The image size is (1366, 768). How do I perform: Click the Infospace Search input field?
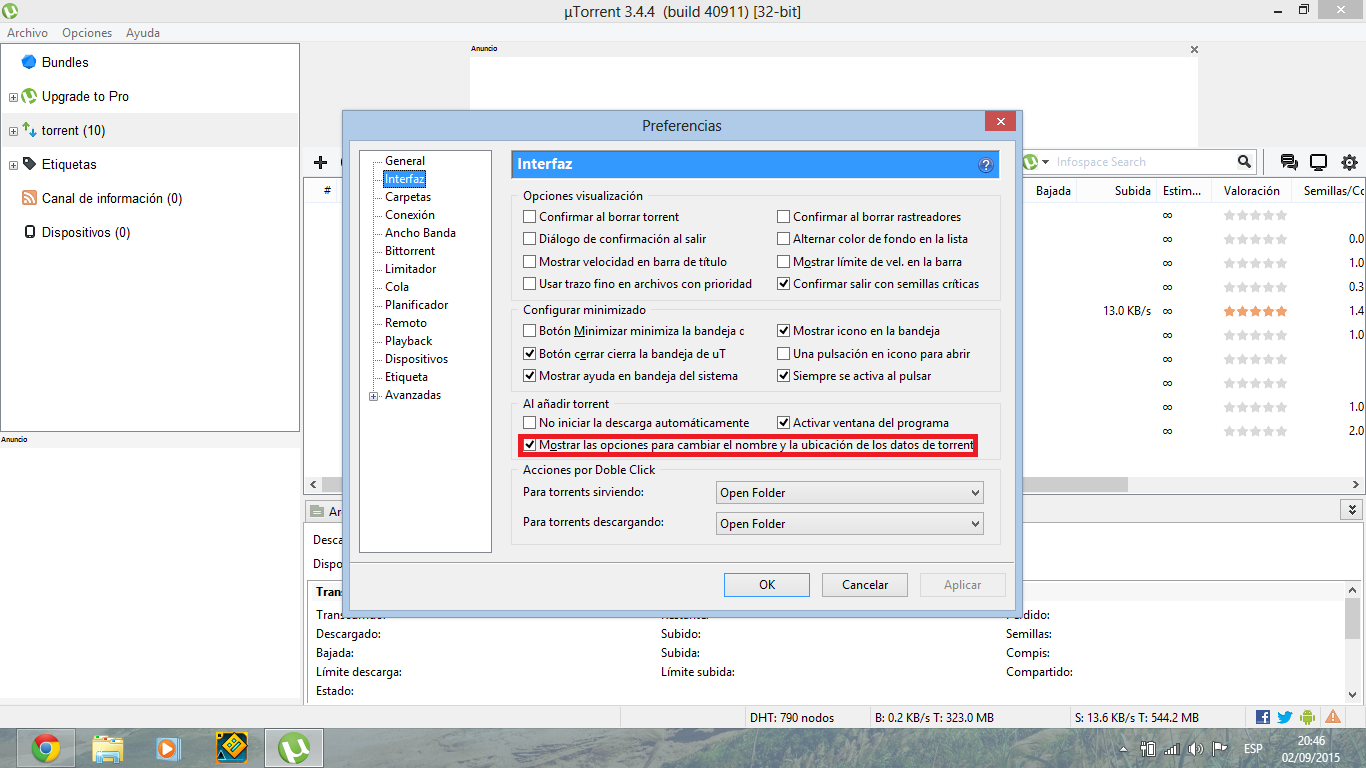pos(1144,162)
